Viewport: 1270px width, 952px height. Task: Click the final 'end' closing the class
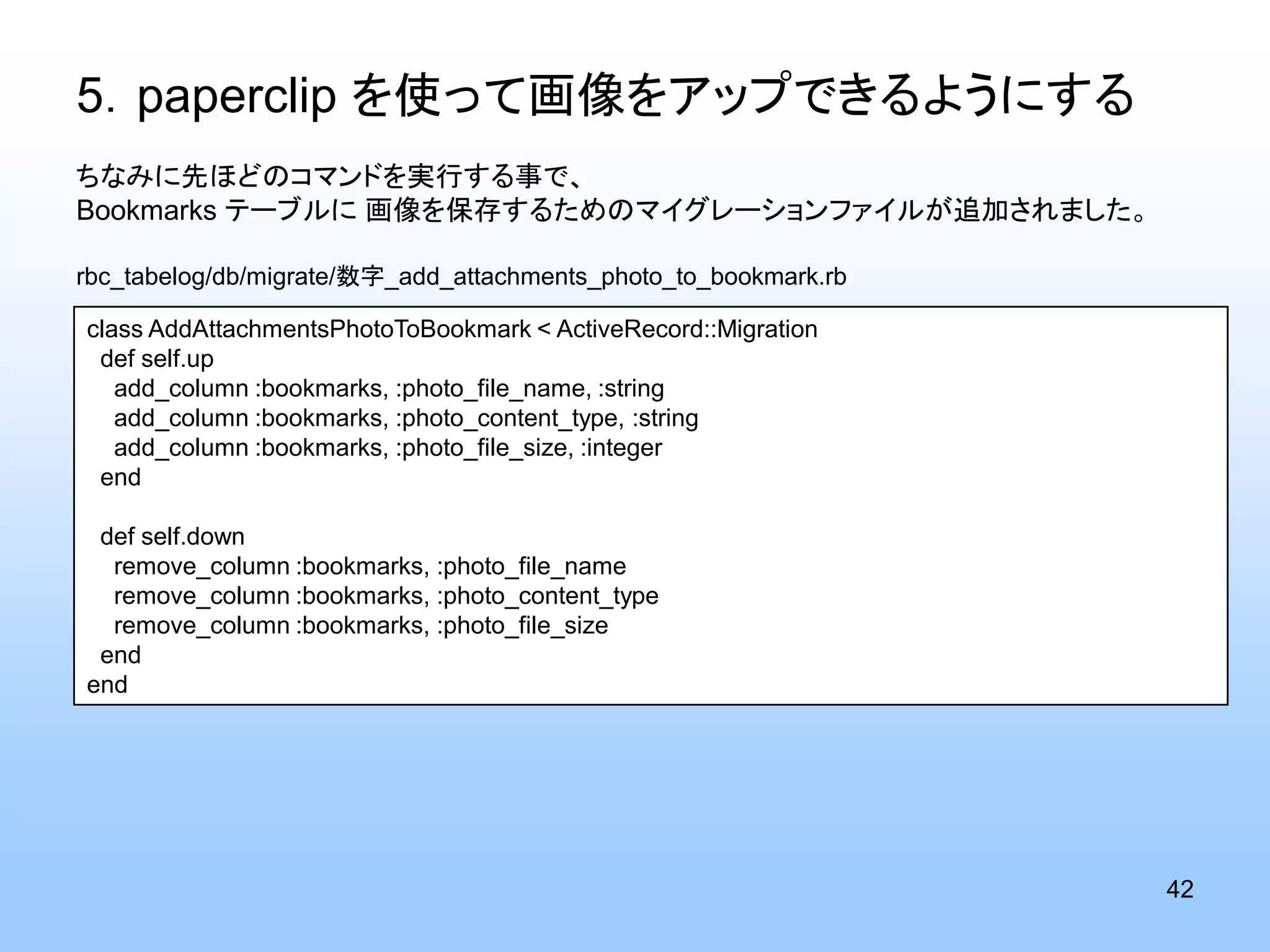coord(107,685)
